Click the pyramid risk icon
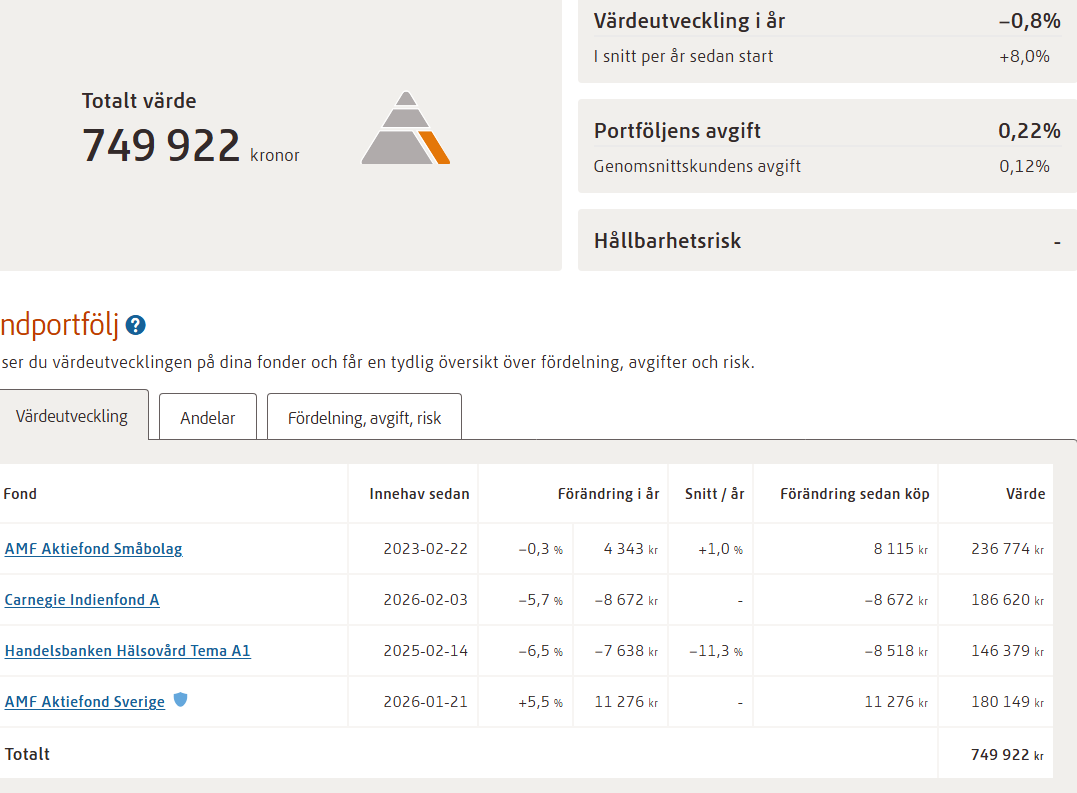 point(405,129)
